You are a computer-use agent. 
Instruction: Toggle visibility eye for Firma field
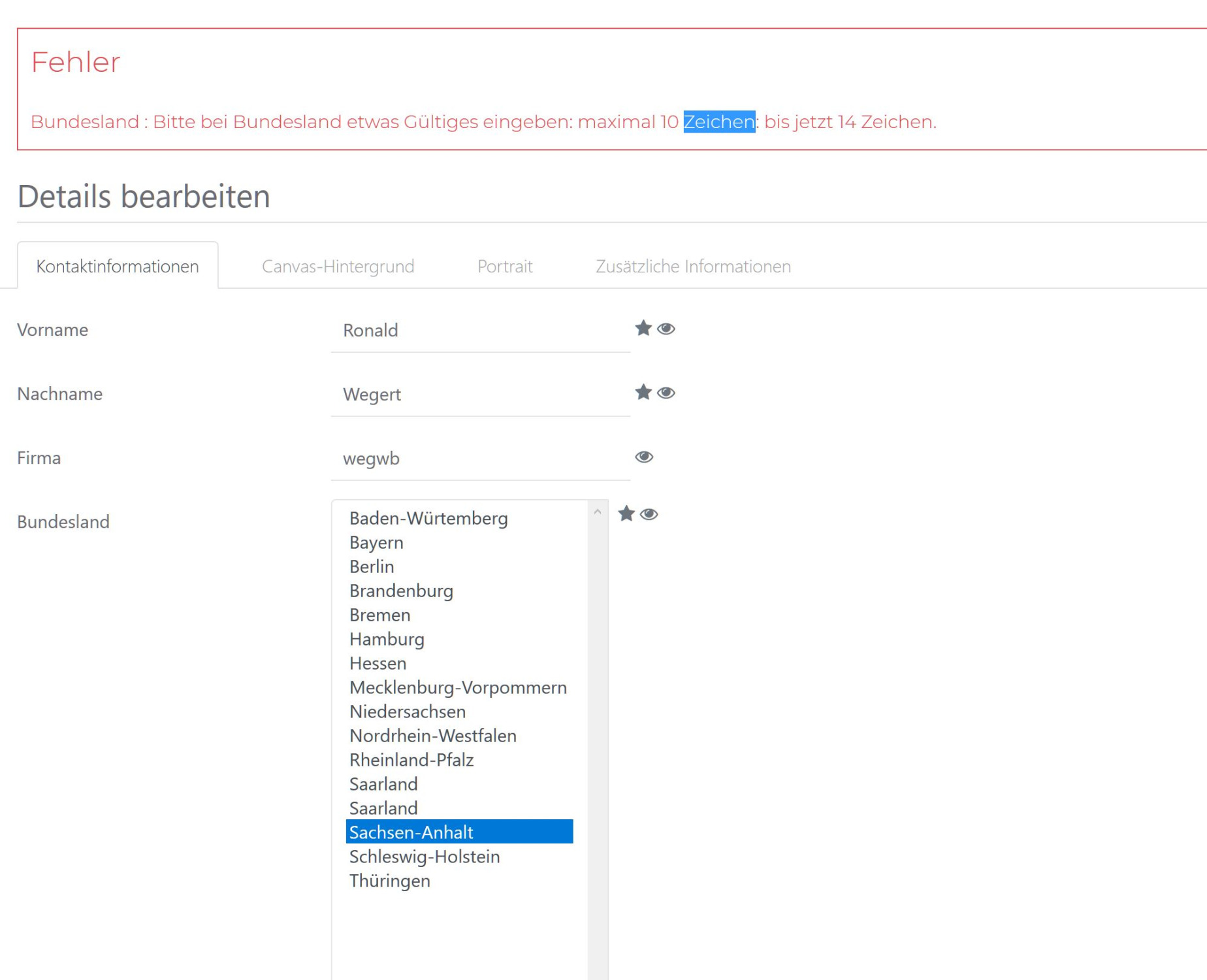pos(644,457)
